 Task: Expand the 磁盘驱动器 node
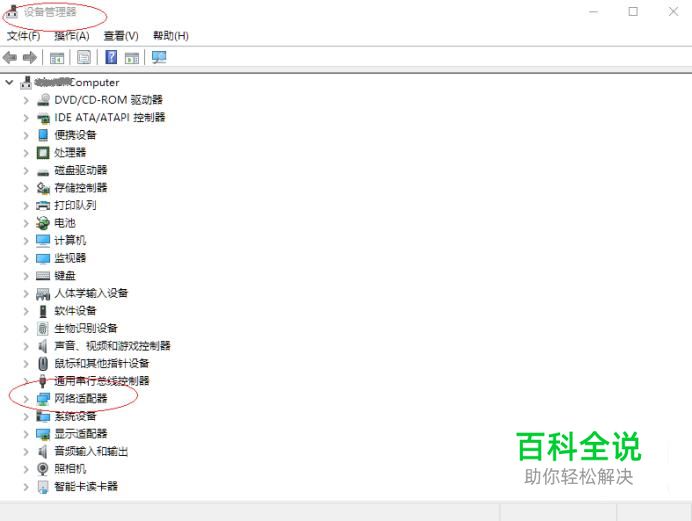(26, 170)
